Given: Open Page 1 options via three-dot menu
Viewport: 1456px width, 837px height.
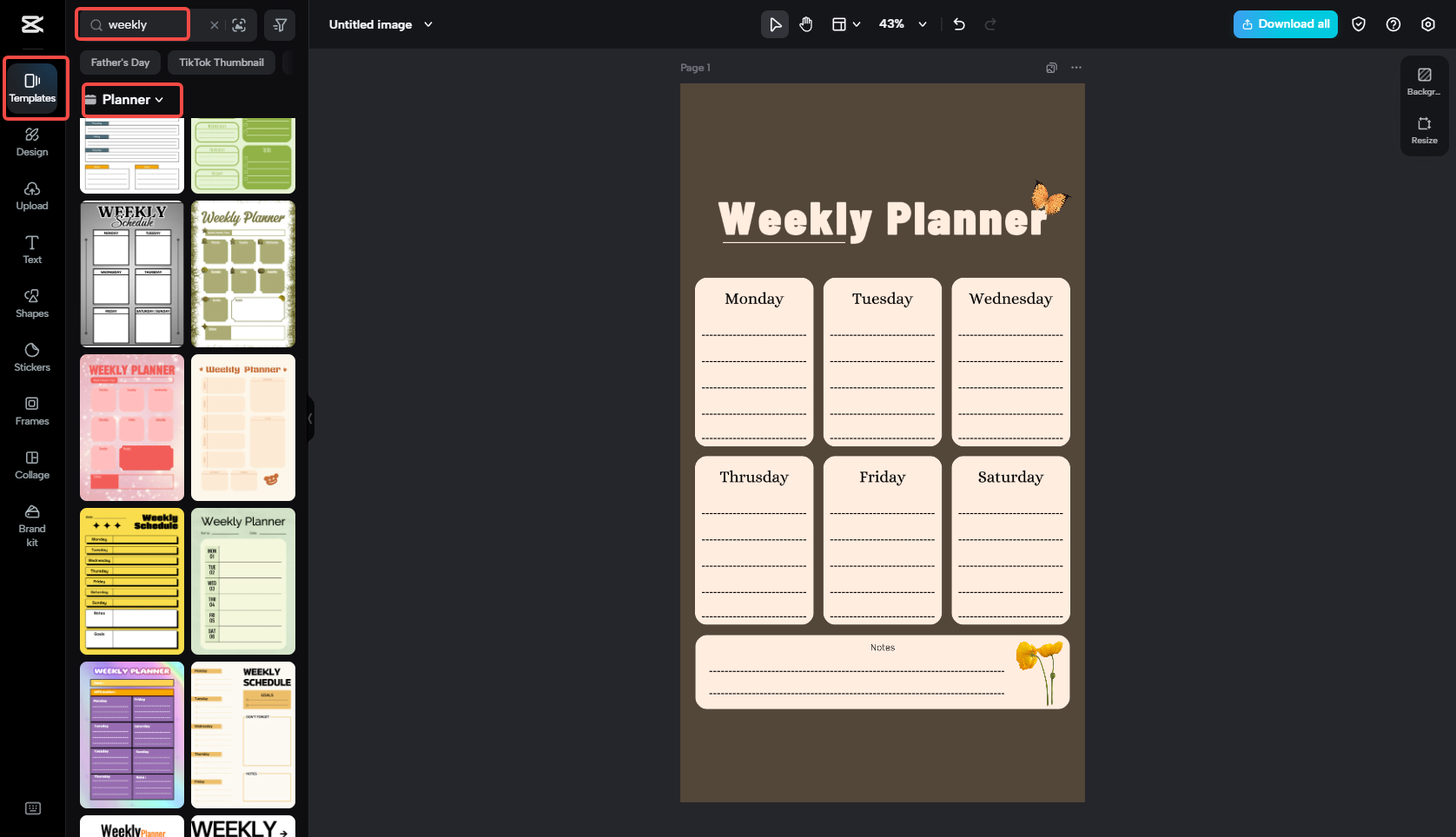Looking at the screenshot, I should [x=1075, y=67].
